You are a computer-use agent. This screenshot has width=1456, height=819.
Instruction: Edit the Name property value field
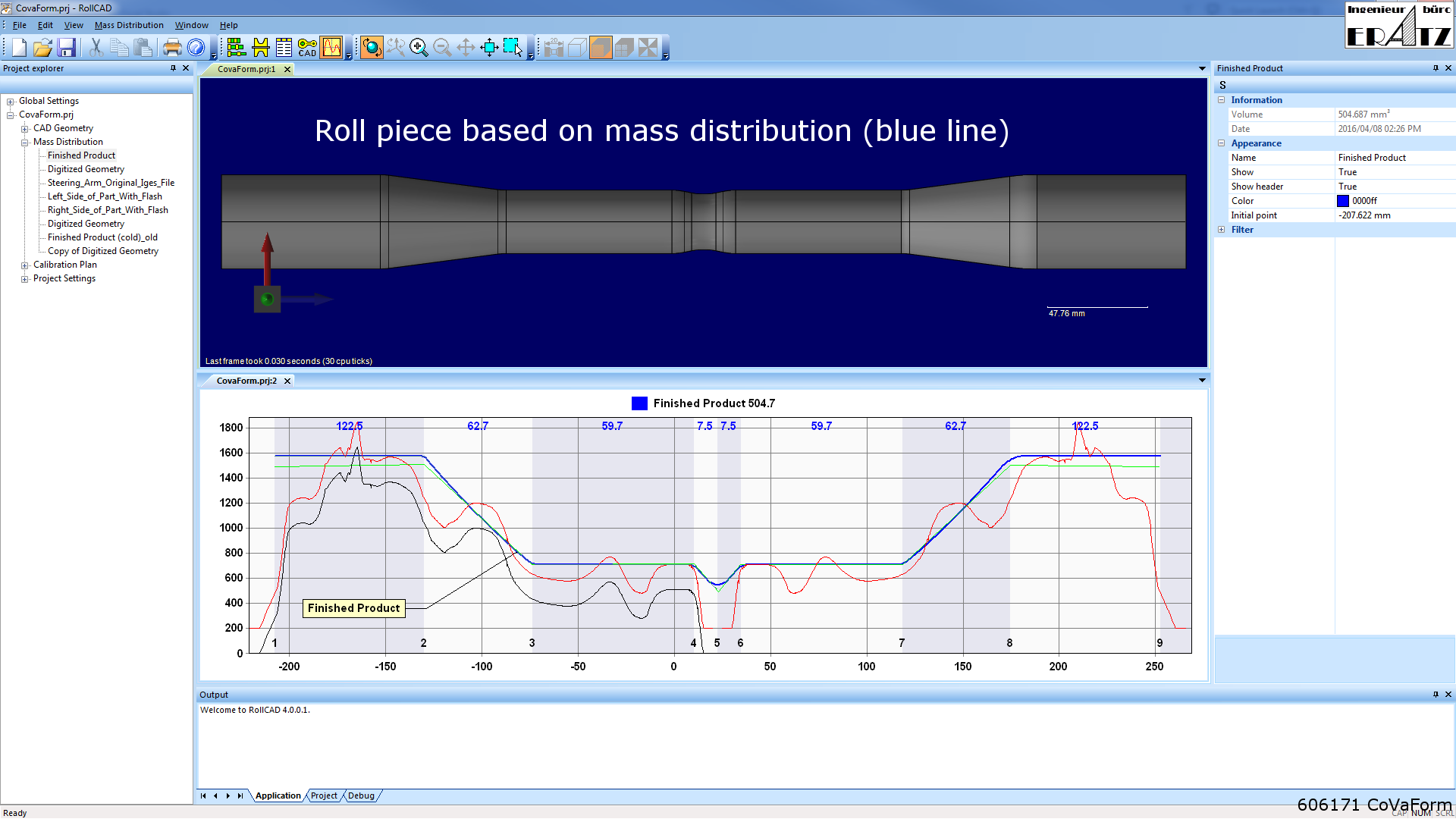[x=1395, y=158]
